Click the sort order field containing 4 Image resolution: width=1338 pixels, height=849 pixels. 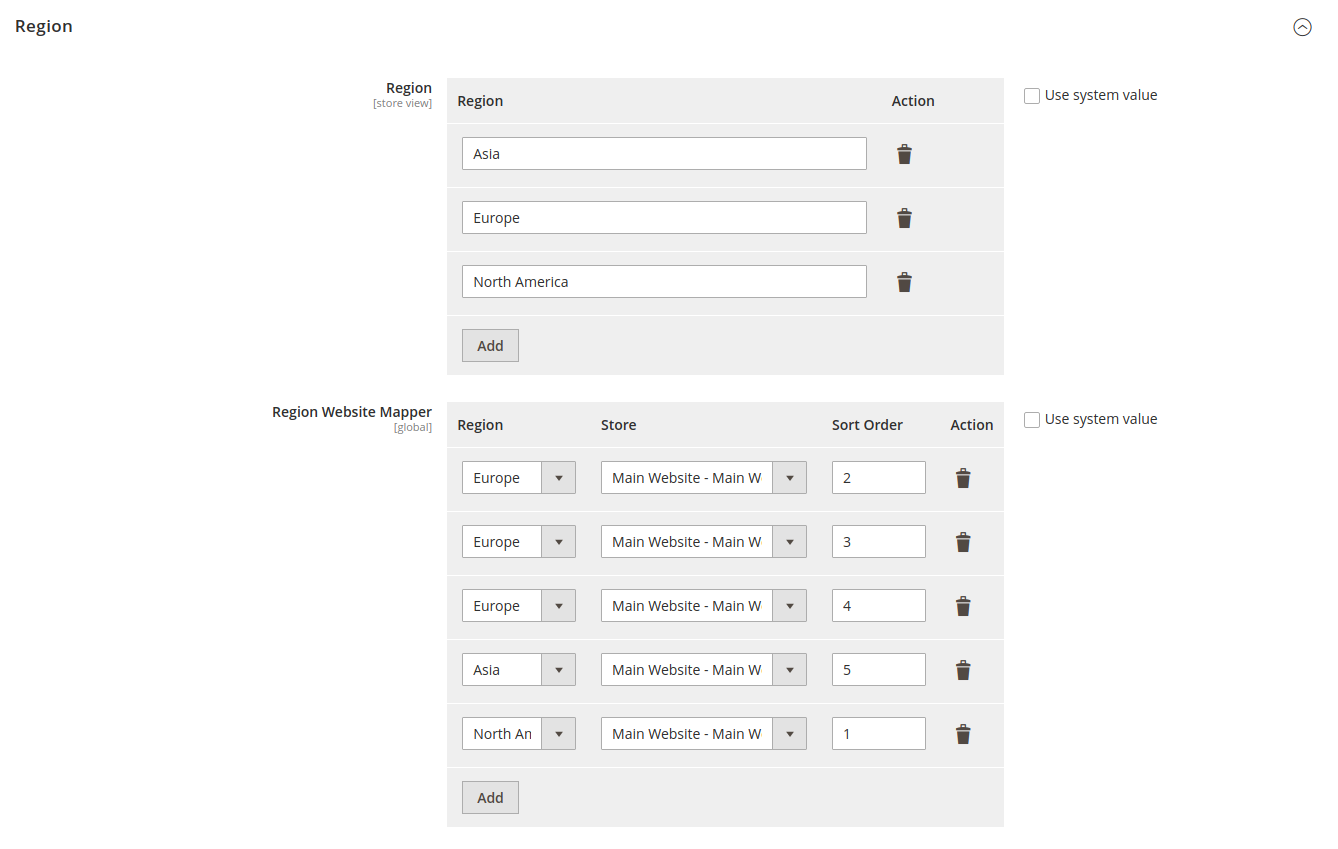tap(878, 606)
